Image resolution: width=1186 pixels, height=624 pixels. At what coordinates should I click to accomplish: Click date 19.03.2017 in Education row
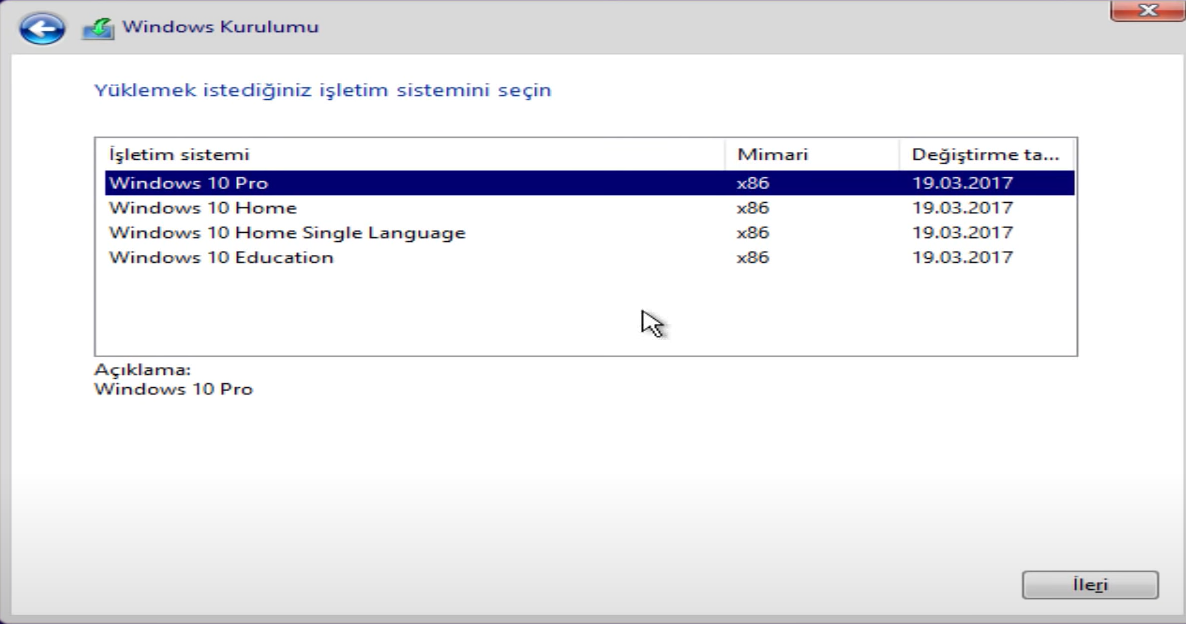point(962,258)
